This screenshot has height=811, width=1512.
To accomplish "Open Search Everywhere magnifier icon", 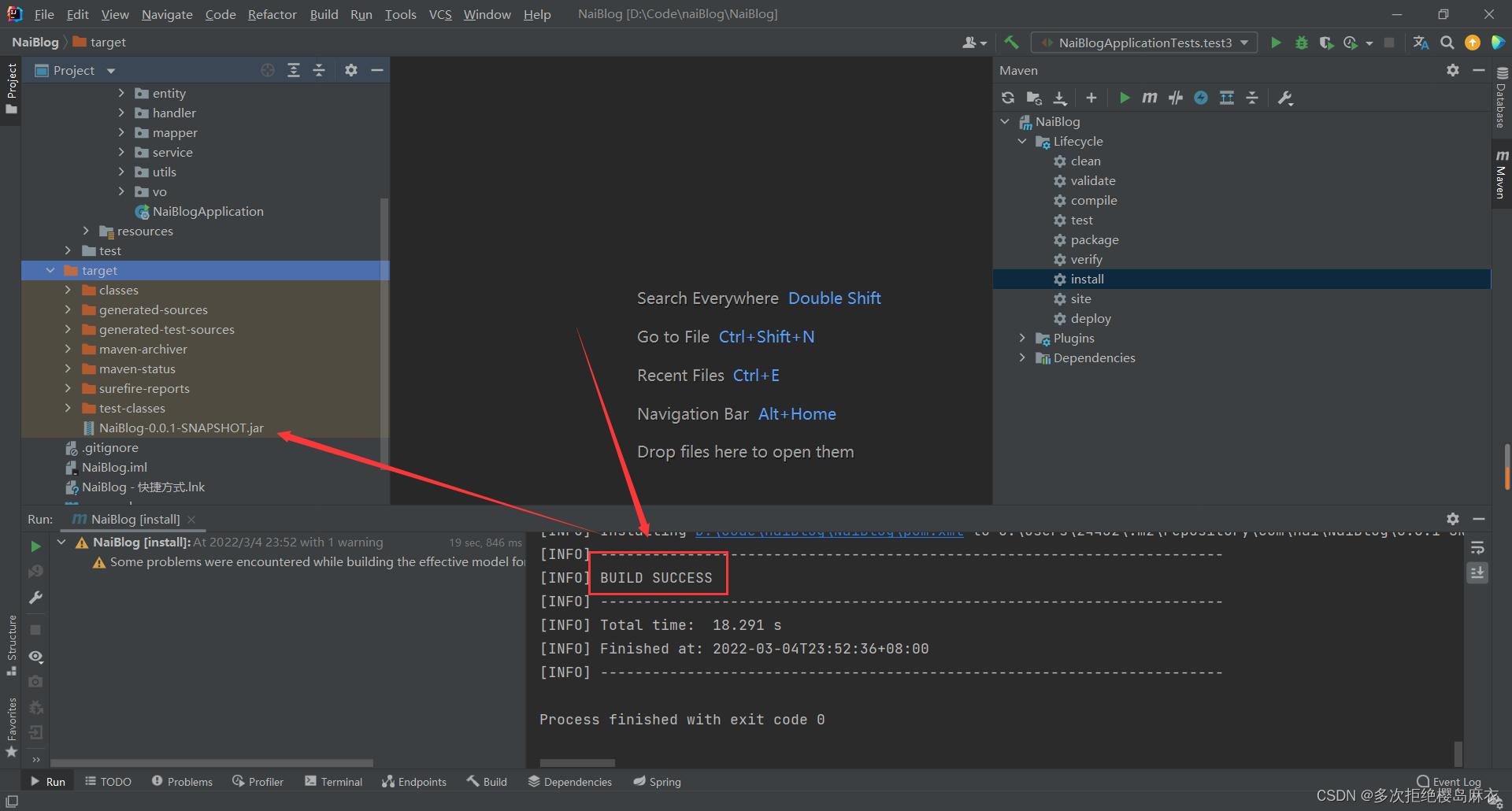I will [1447, 43].
